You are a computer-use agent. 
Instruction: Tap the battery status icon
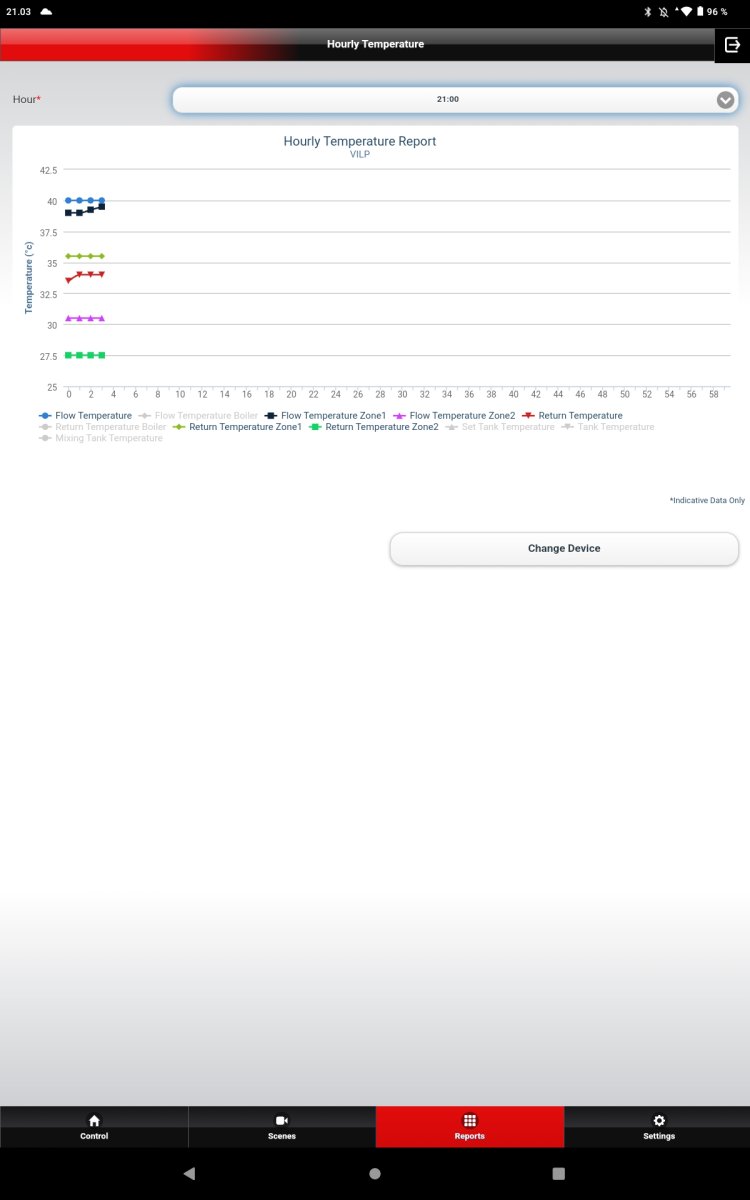pos(700,12)
